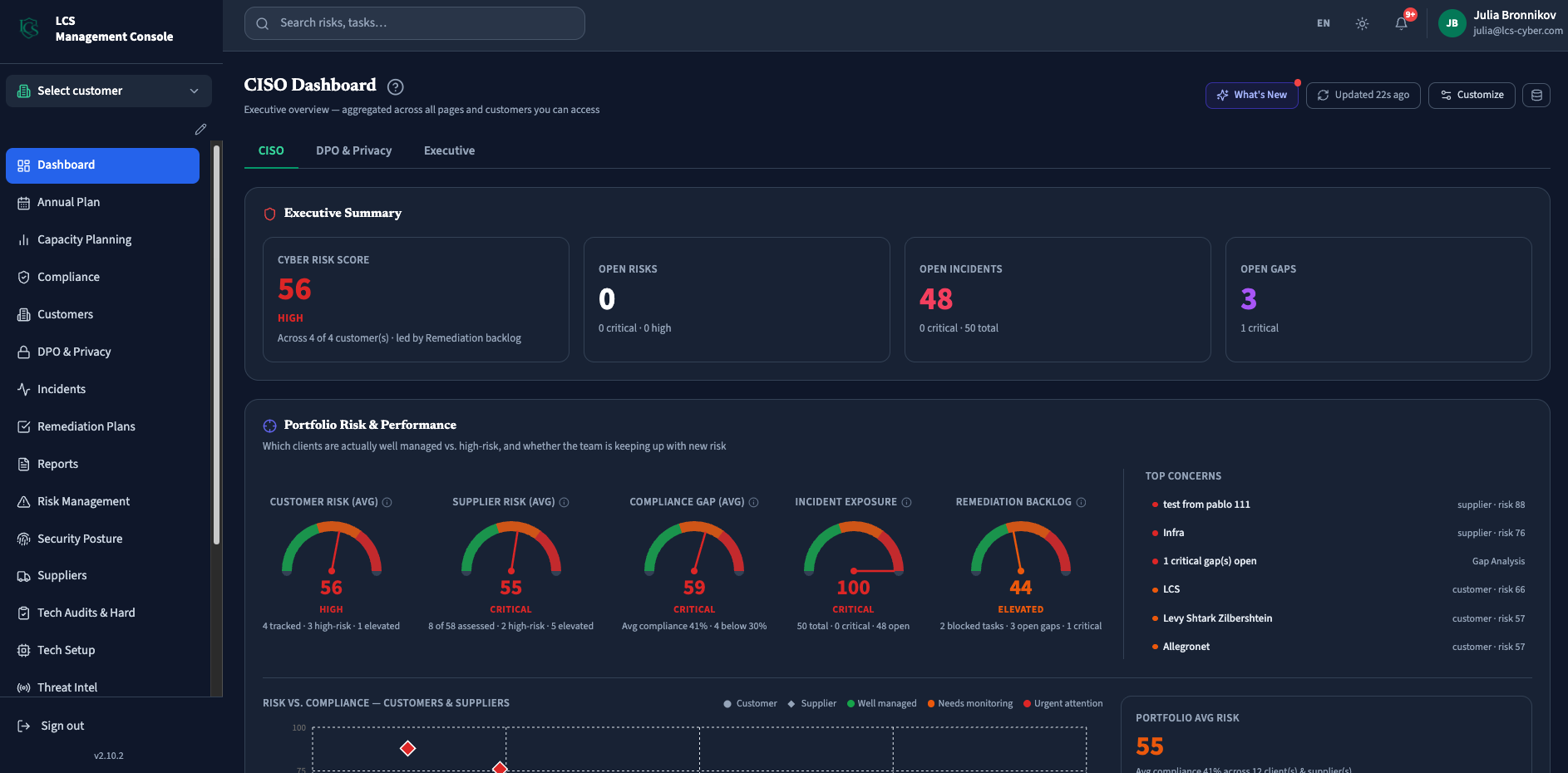
Task: Show info for Incident Exposure
Action: [907, 502]
